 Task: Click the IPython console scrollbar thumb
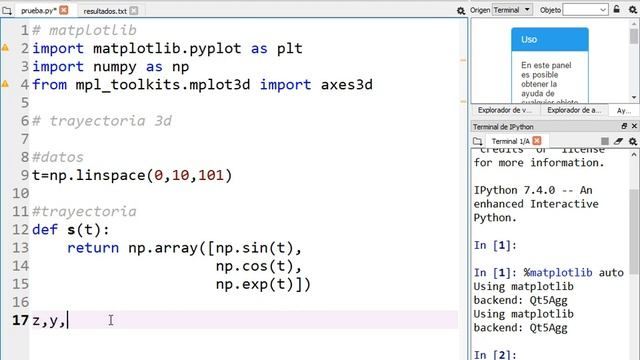634,231
